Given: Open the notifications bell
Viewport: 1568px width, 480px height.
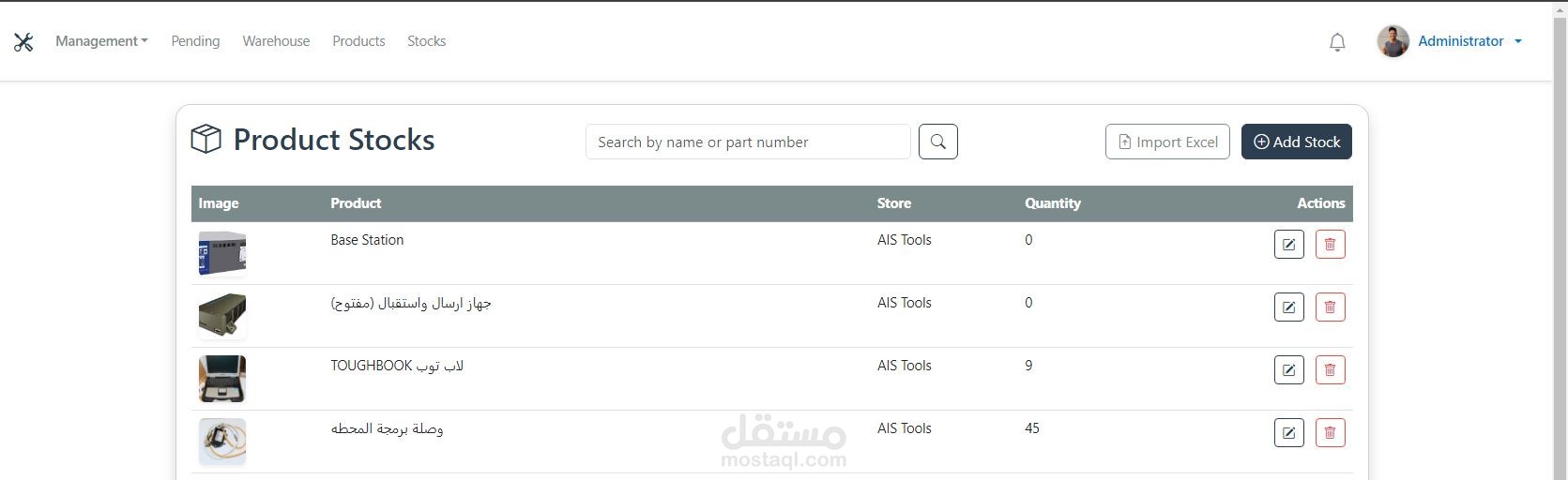Looking at the screenshot, I should [x=1337, y=41].
